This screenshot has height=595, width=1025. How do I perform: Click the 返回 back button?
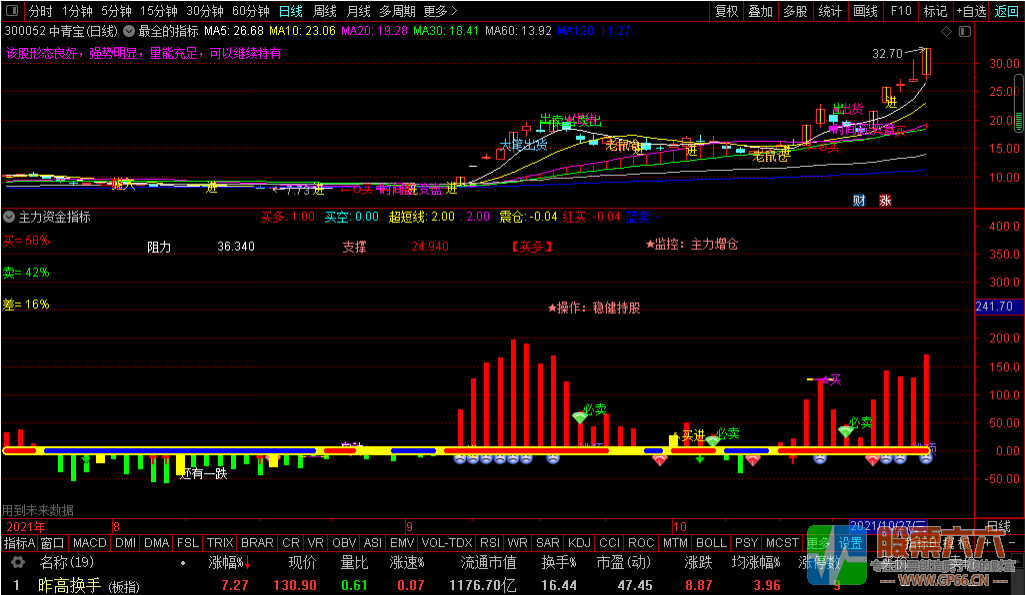point(1007,11)
